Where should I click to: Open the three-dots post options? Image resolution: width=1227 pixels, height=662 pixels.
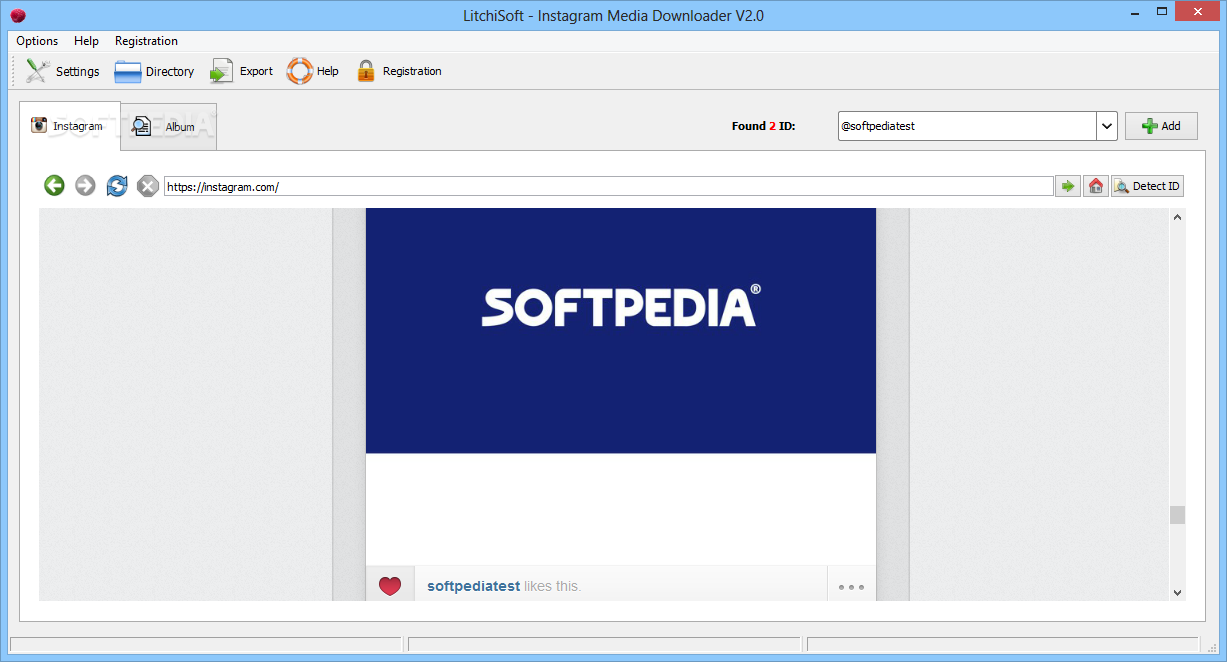pos(851,587)
